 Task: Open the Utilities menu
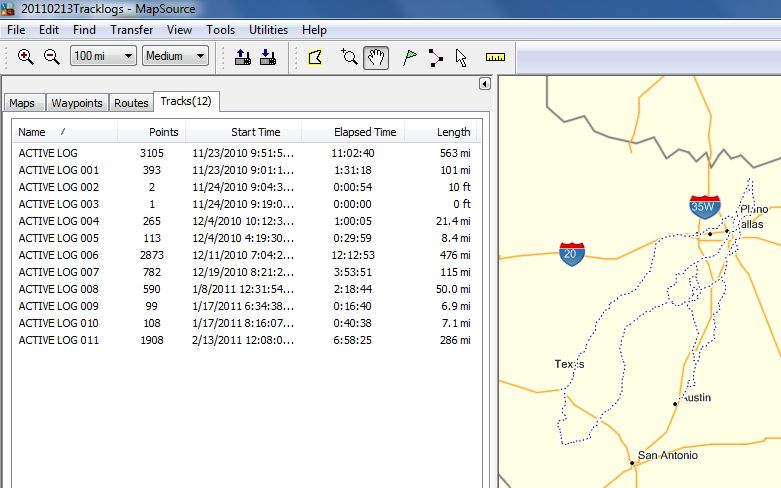click(268, 30)
